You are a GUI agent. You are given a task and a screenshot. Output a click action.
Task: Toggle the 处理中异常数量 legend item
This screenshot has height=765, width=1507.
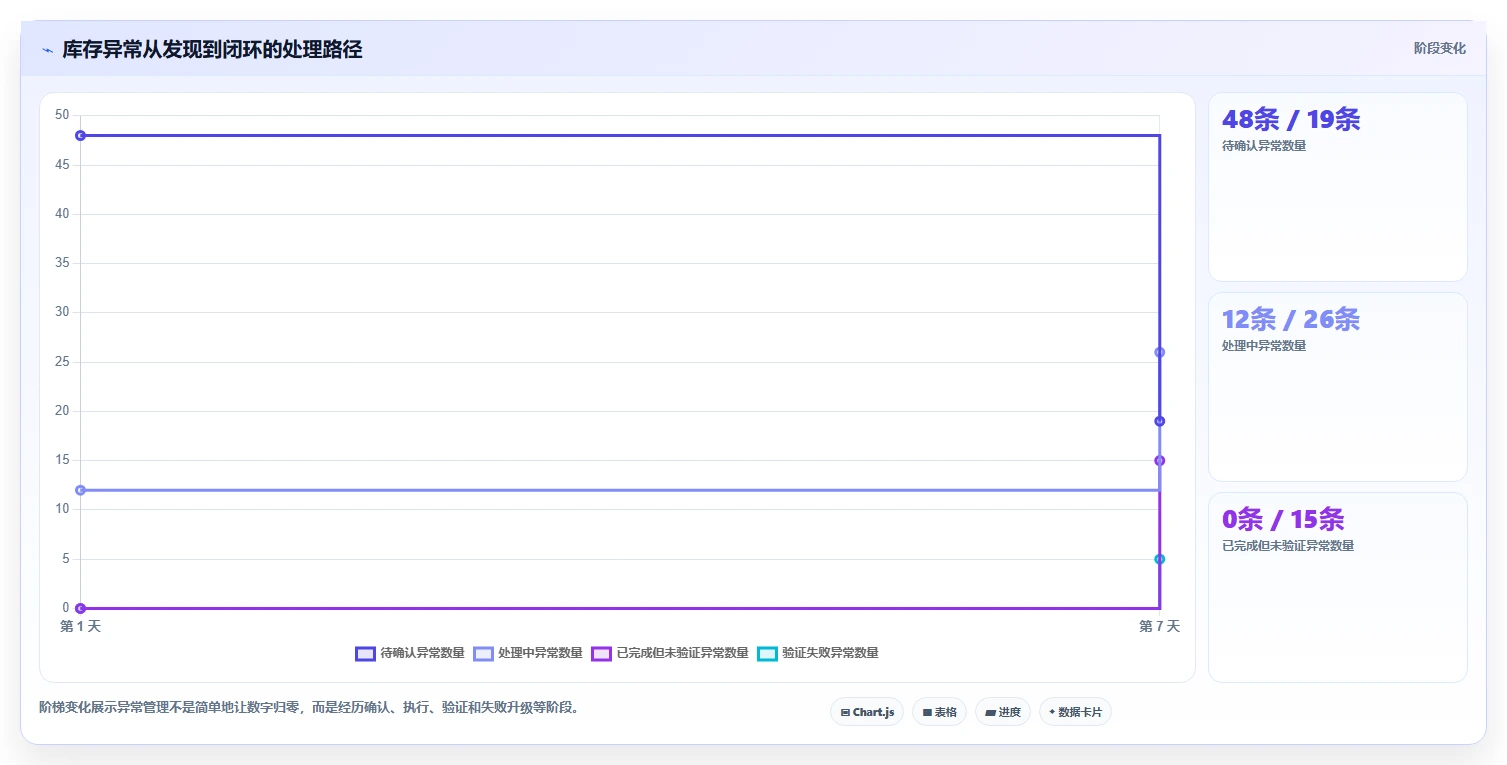point(528,653)
